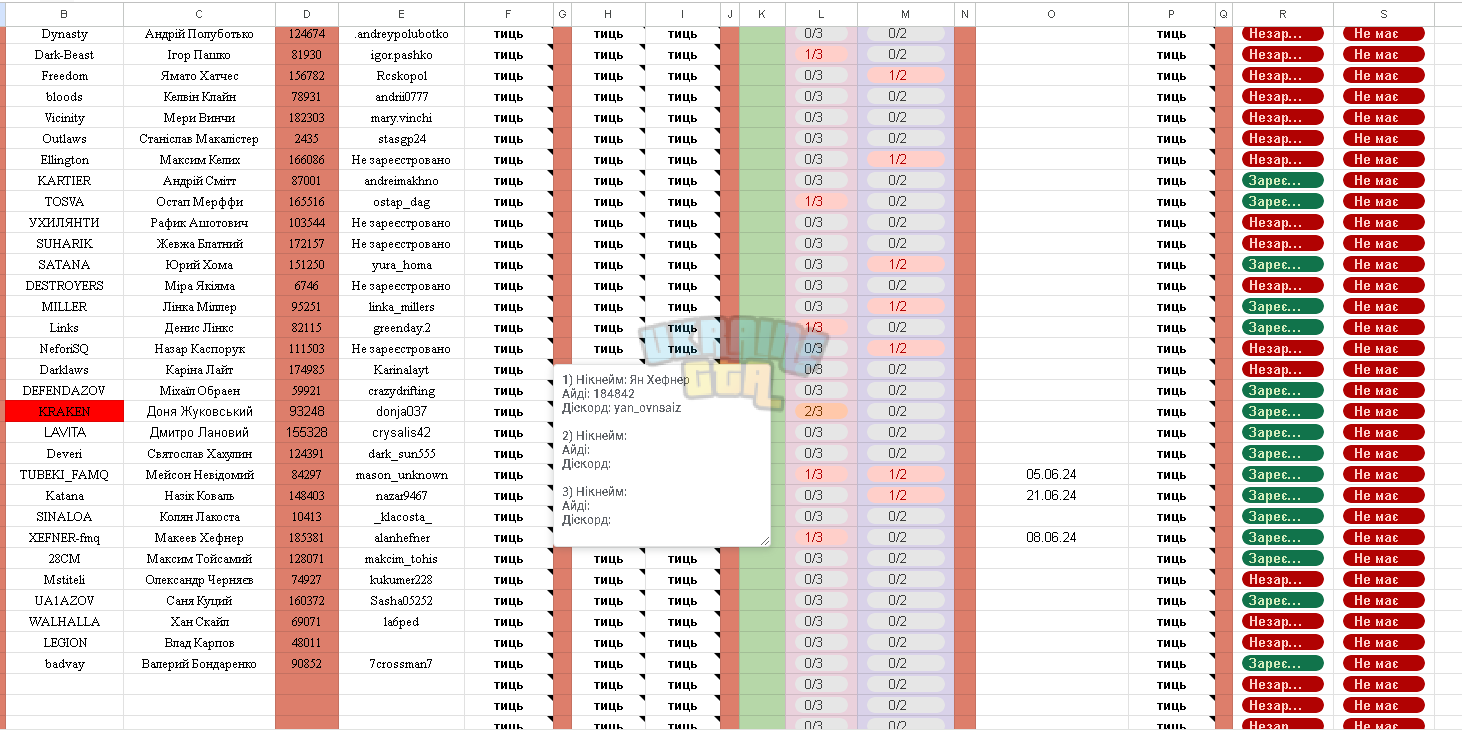Select the column O header

coord(1052,14)
